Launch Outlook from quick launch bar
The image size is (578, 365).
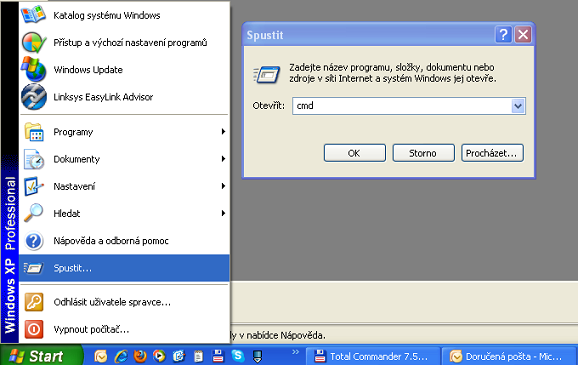coord(100,356)
